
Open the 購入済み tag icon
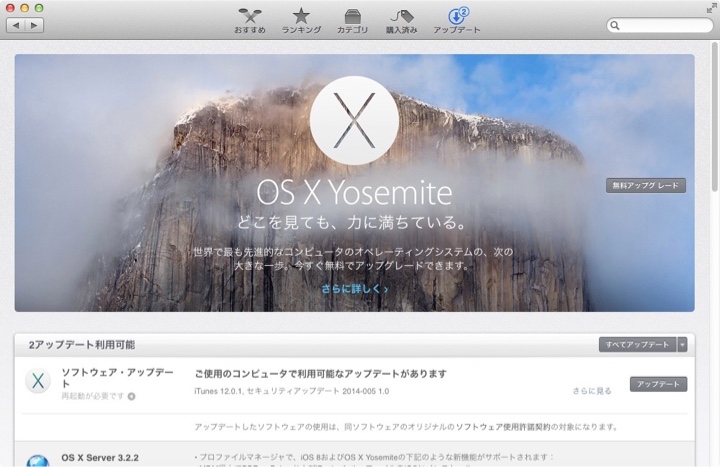click(x=401, y=21)
